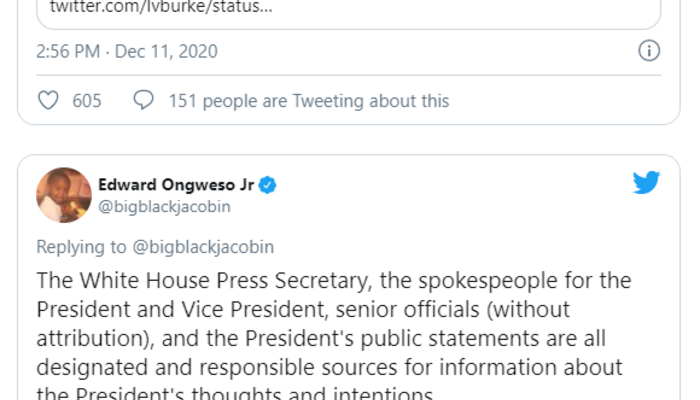The image size is (700, 400).
Task: Open Edward Ongweso Jr's profile picture
Action: point(64,195)
